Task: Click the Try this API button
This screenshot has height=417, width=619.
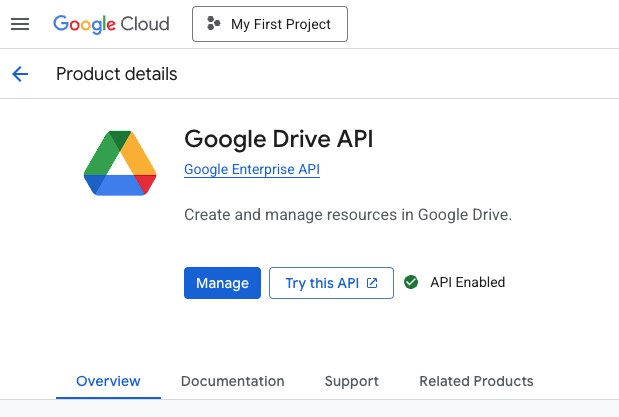Action: (331, 283)
